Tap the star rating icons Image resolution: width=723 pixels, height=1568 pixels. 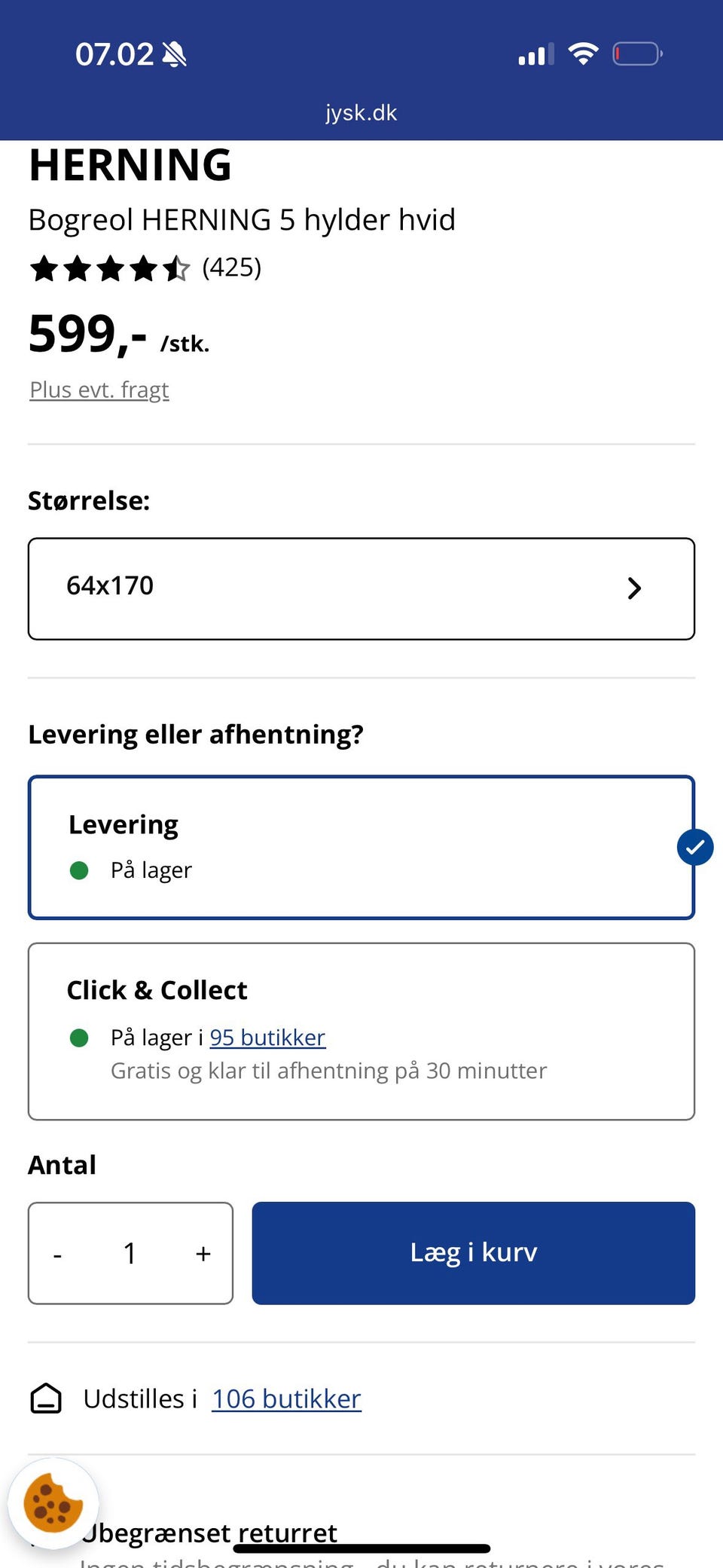(110, 268)
